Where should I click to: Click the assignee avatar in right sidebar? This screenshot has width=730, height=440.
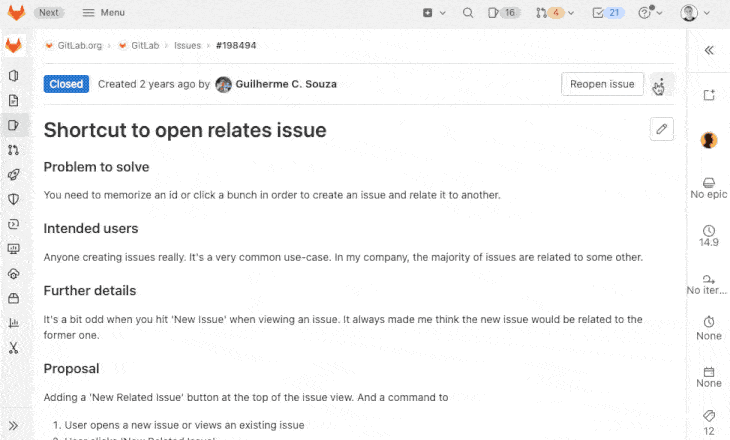pos(709,140)
